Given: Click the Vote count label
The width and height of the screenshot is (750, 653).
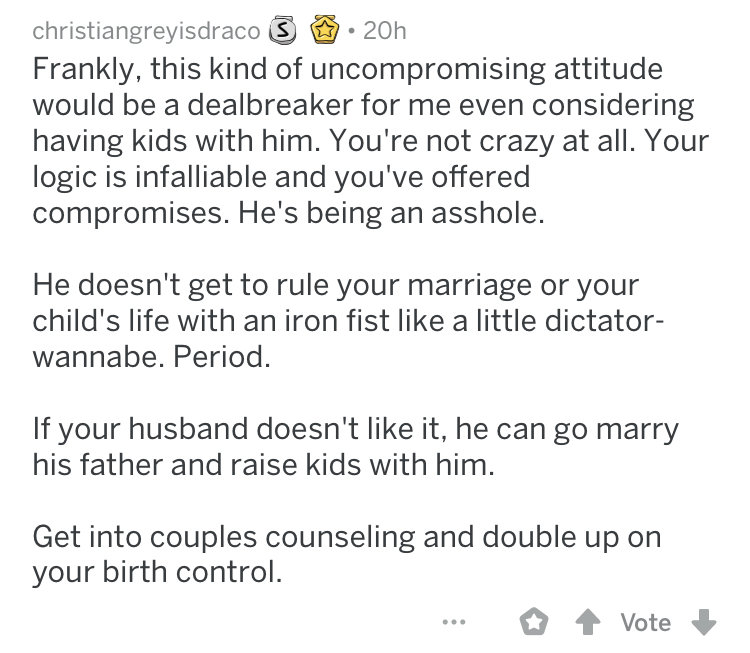Looking at the screenshot, I should [x=646, y=622].
